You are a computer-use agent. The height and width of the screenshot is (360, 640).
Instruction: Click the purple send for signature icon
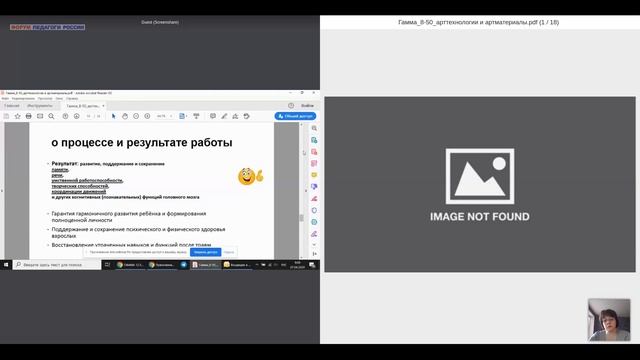tap(314, 234)
